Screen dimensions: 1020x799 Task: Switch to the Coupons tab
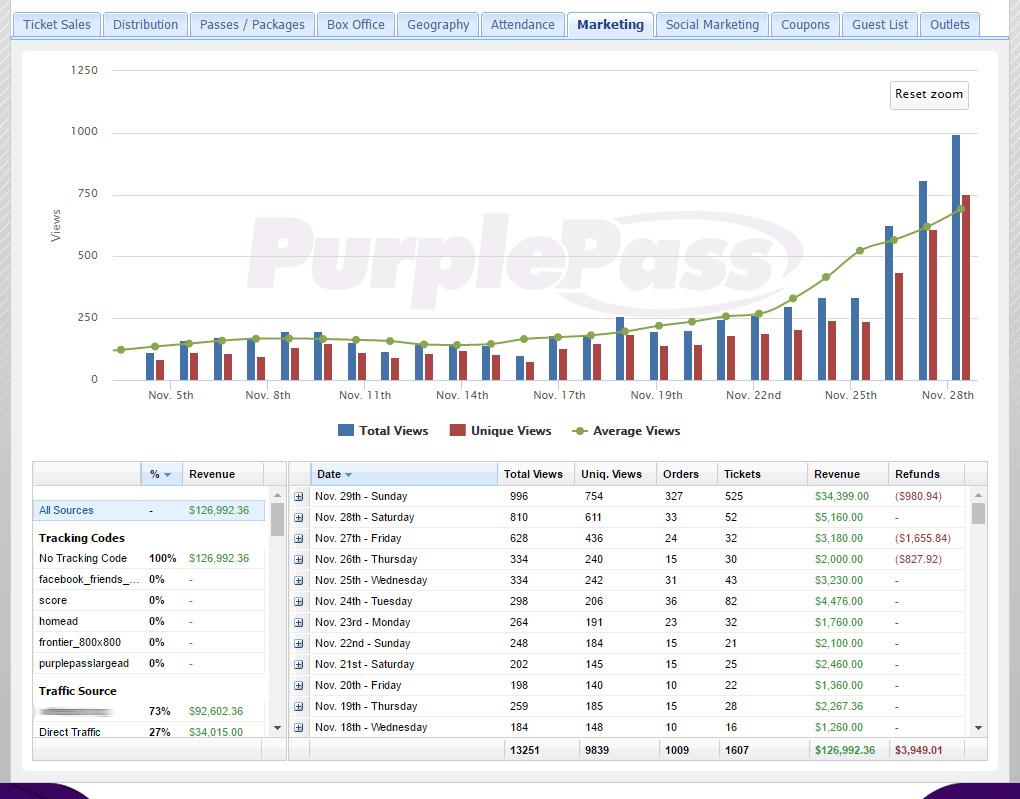[x=805, y=25]
